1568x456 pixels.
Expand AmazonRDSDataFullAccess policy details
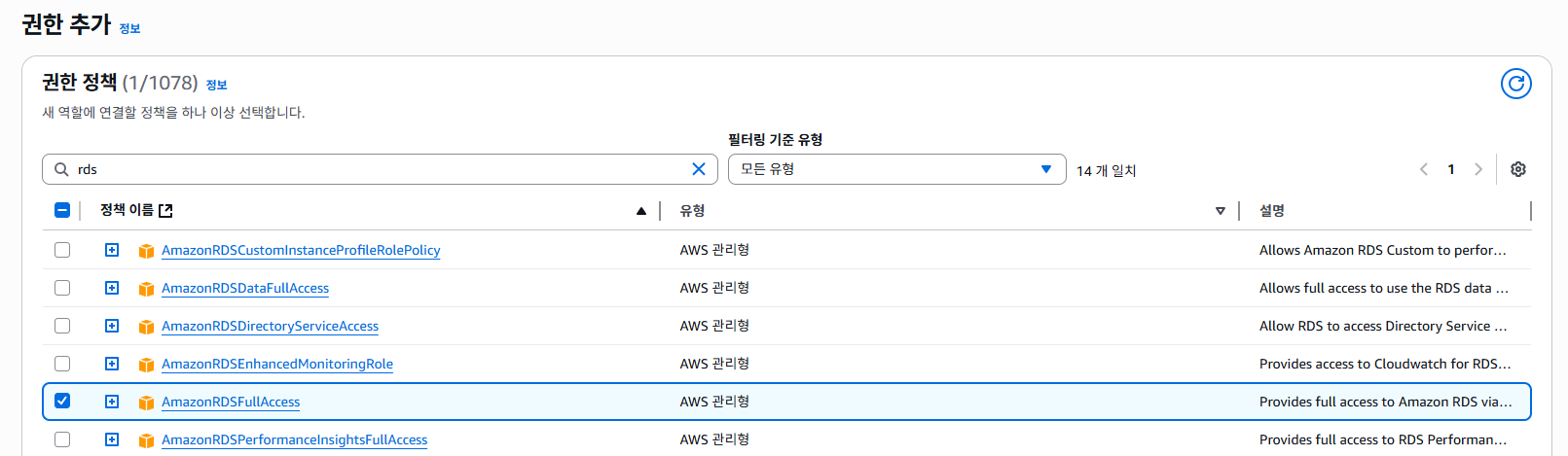(x=112, y=288)
